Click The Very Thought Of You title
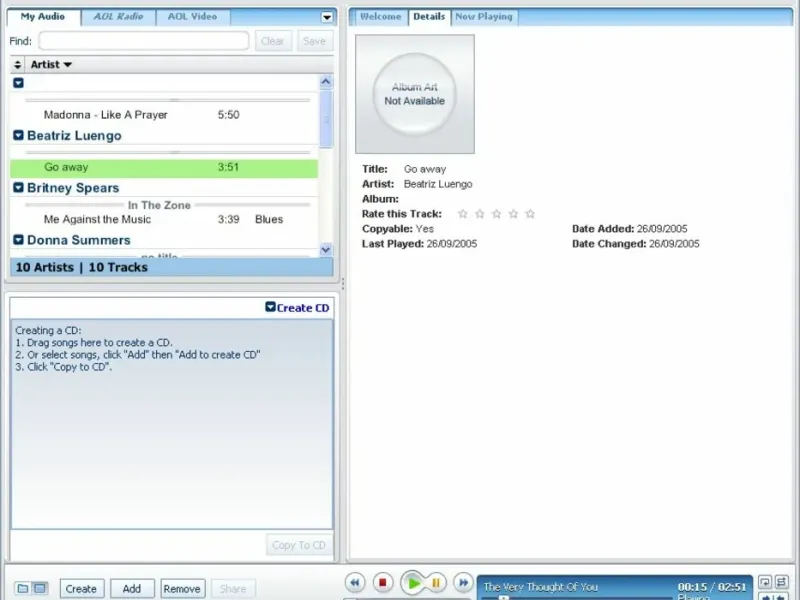This screenshot has height=600, width=800. point(540,587)
